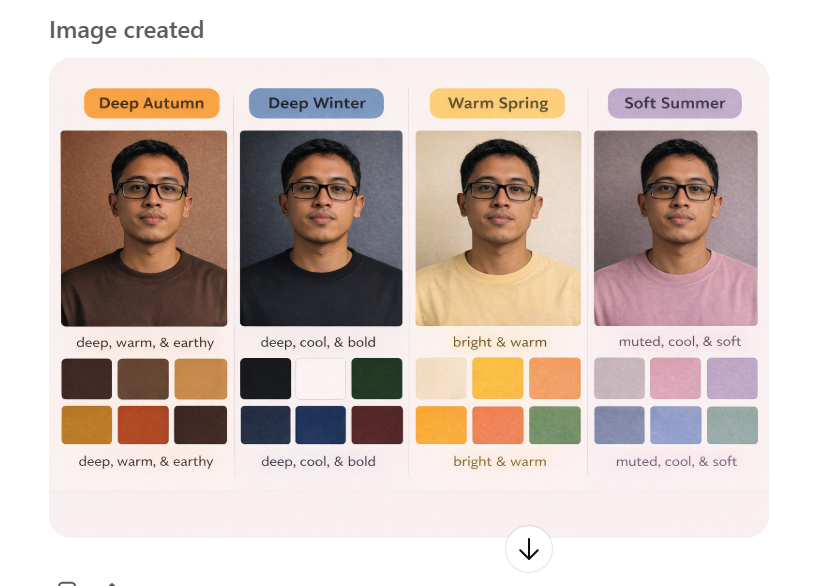Image resolution: width=813 pixels, height=586 pixels.
Task: Select the green swatch in Warm Spring palette
Action: 555,425
